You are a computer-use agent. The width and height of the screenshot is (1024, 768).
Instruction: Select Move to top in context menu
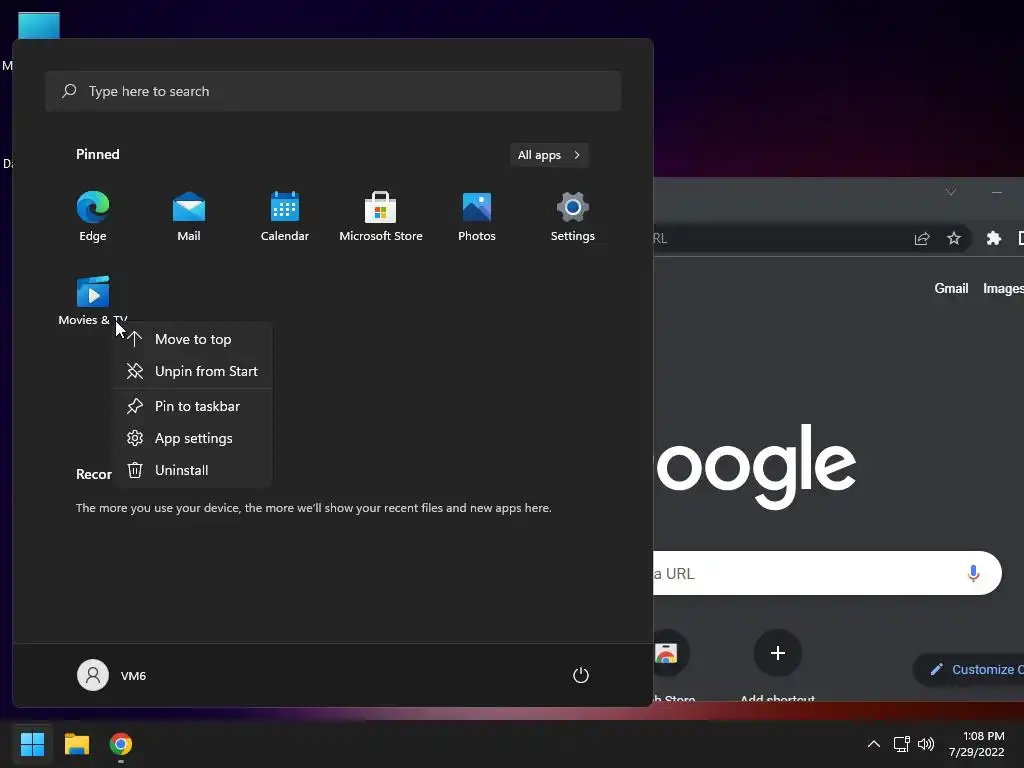193,339
